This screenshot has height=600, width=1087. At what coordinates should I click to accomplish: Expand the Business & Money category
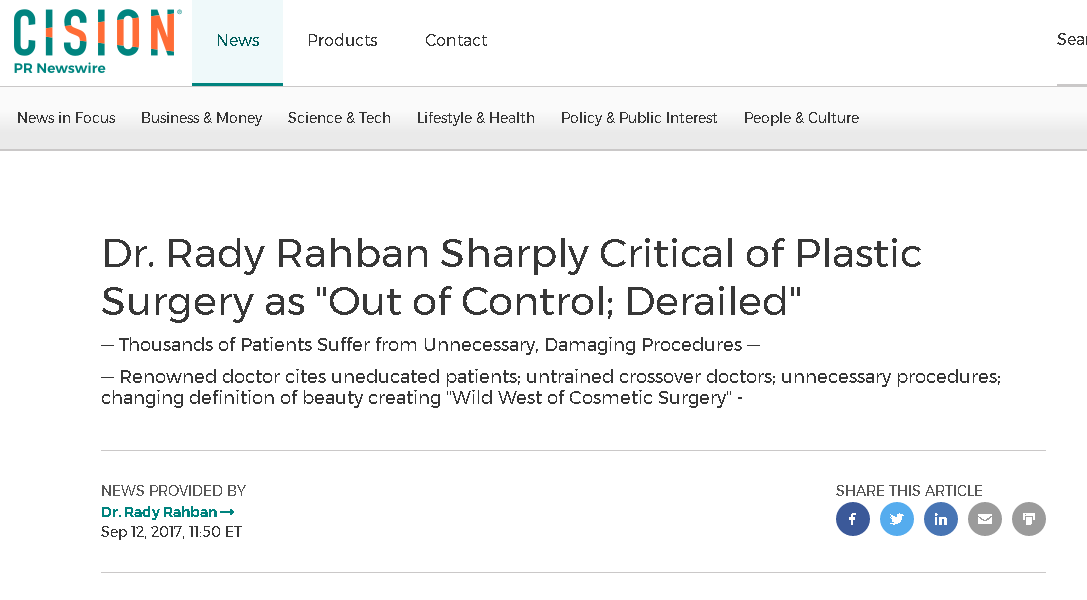click(x=202, y=118)
